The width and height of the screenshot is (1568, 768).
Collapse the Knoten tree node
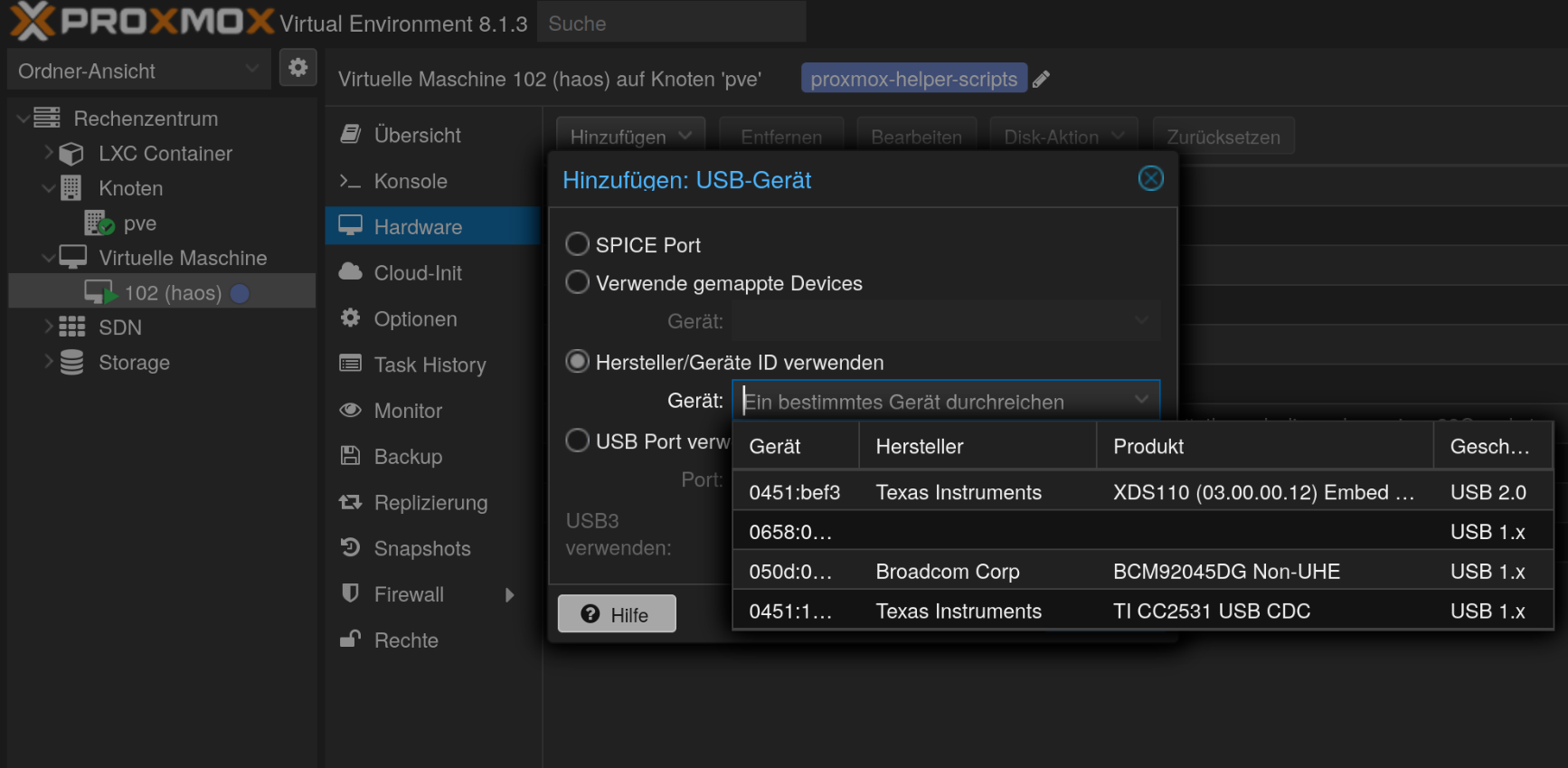point(48,188)
